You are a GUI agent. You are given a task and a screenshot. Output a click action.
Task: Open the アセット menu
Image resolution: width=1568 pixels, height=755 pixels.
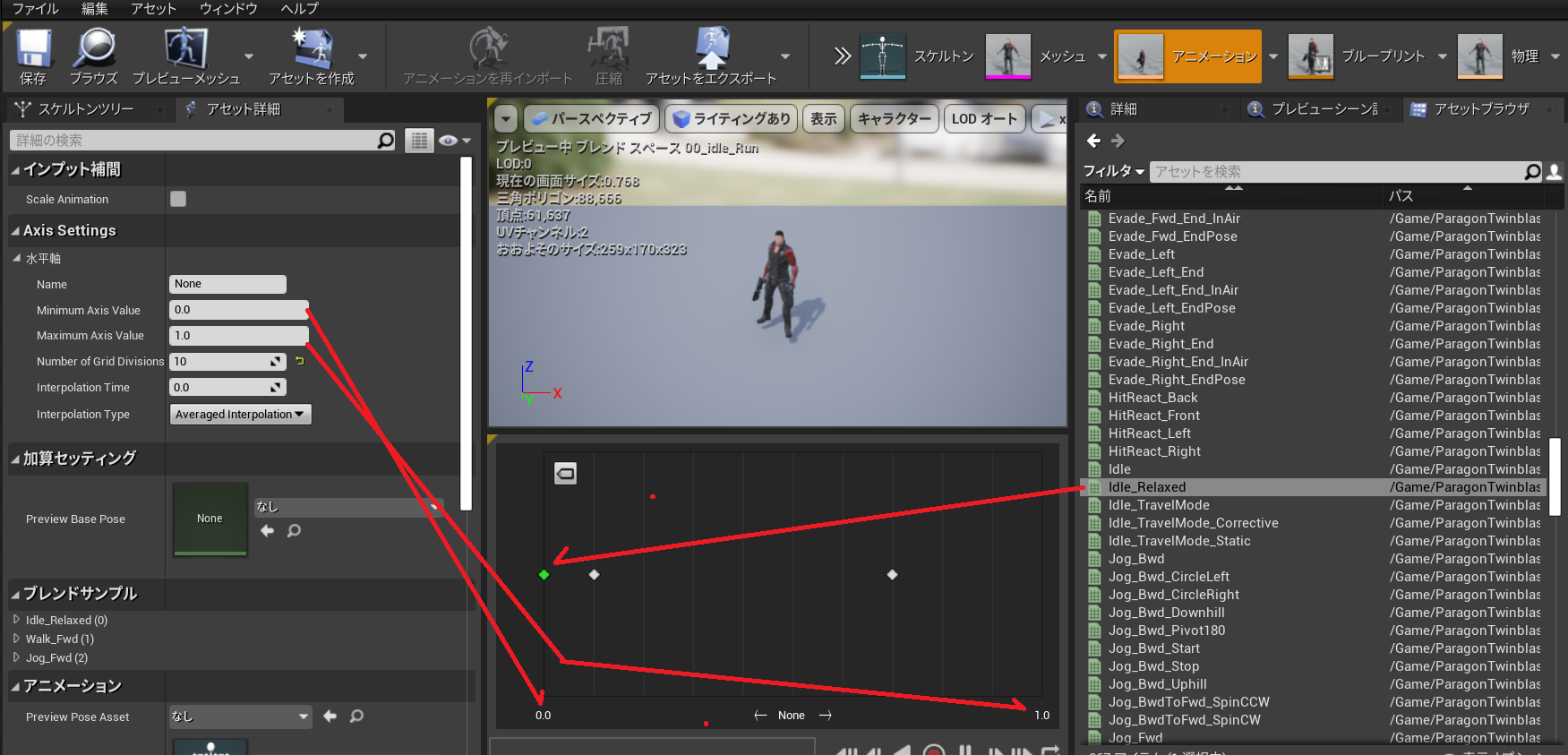[x=153, y=9]
